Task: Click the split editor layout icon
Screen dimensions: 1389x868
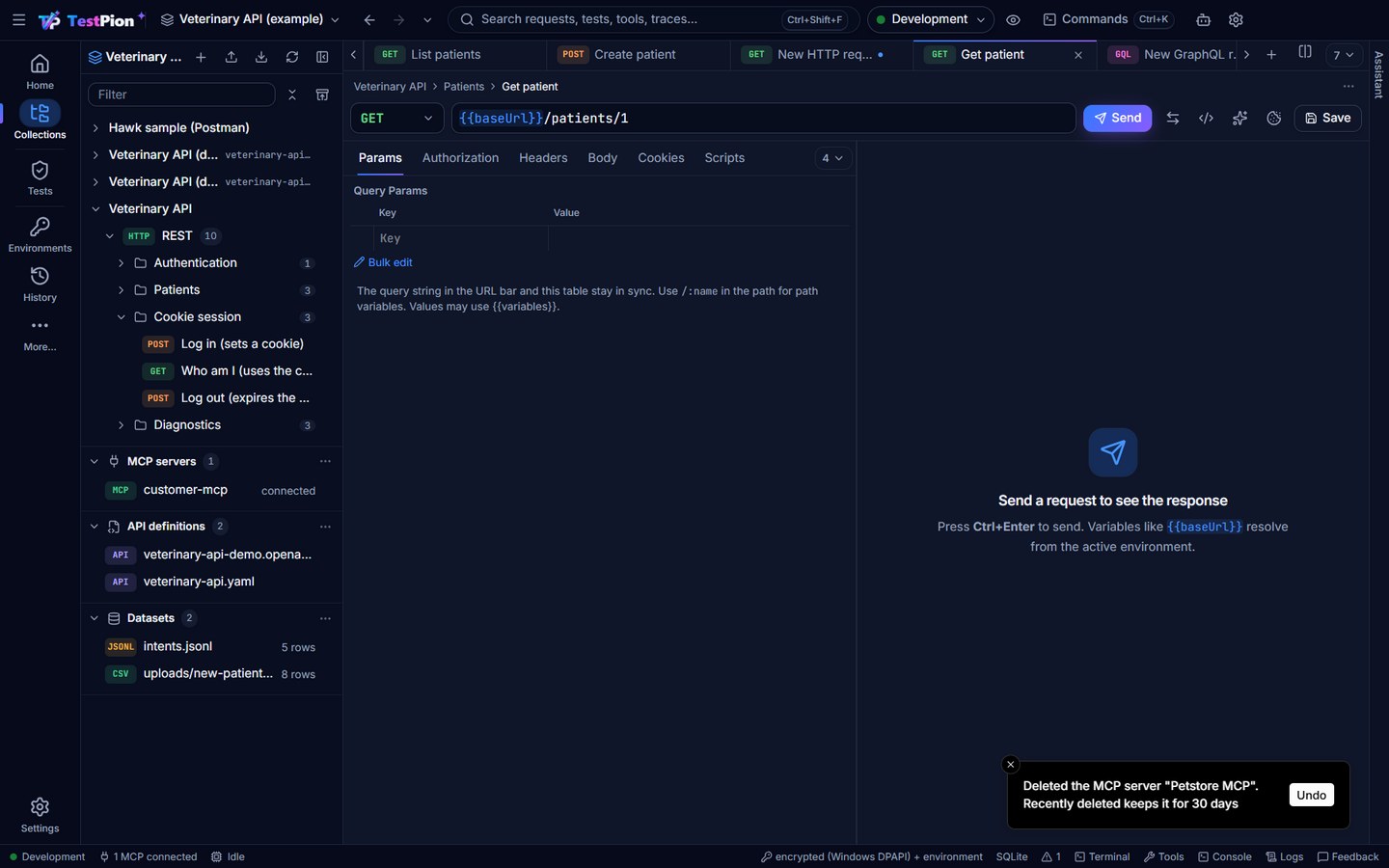Action: pos(1305,53)
